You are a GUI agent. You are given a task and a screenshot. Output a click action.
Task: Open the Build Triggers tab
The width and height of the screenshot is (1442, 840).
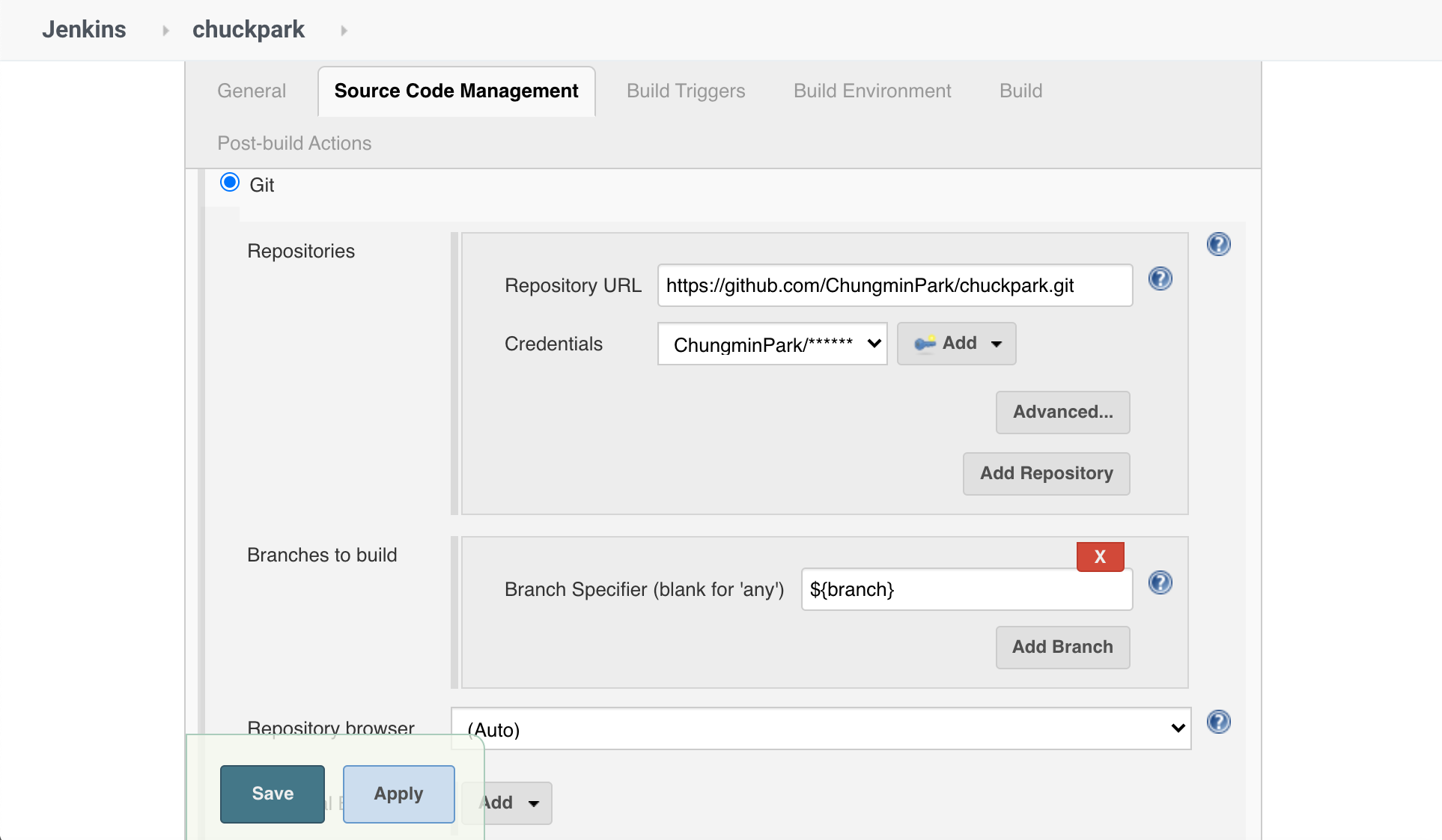point(686,91)
